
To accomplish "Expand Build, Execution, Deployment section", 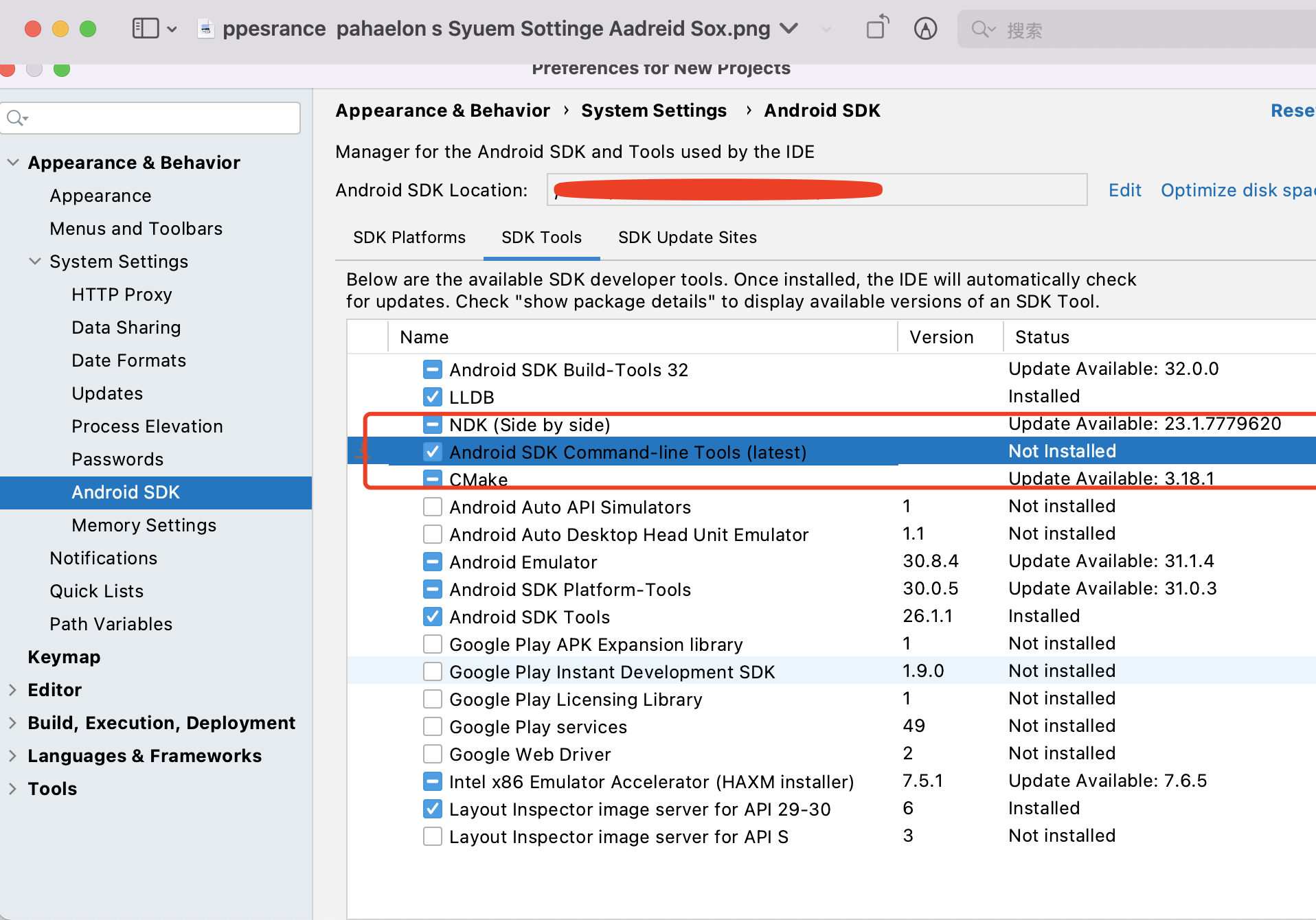I will [x=13, y=723].
